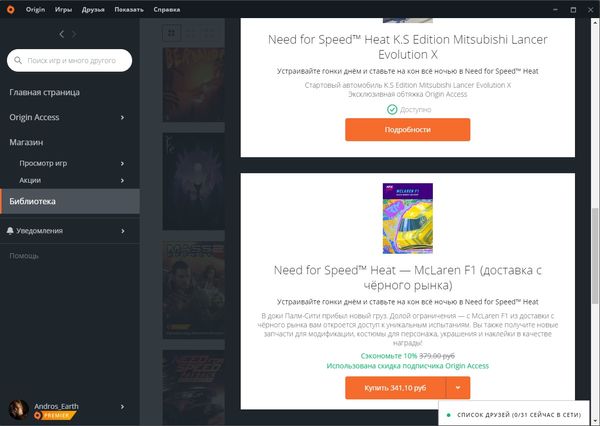Expand the Акции chevron
The image size is (600, 426).
pos(122,180)
